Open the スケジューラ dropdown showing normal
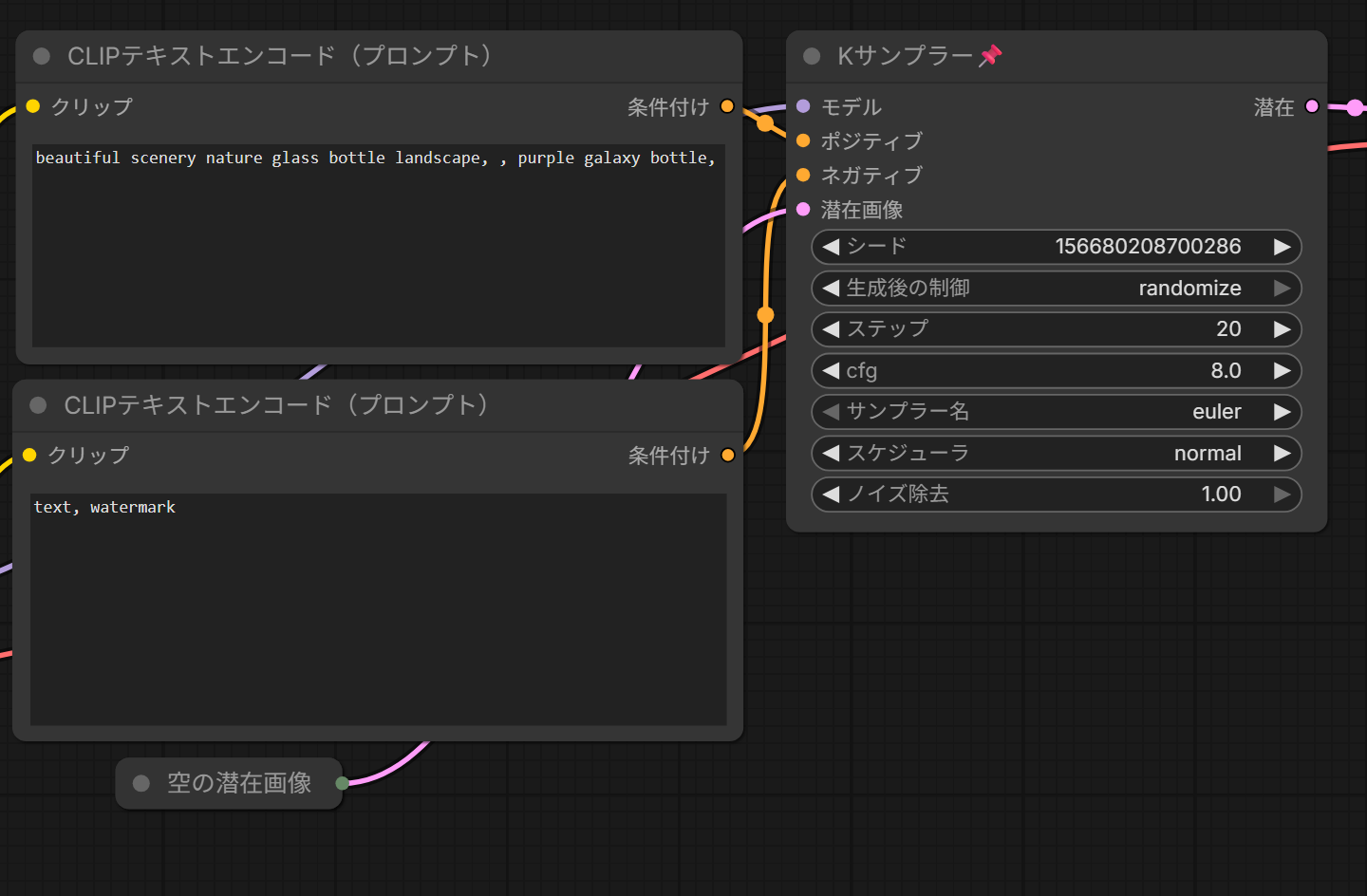Viewport: 1367px width, 896px height. point(1057,453)
